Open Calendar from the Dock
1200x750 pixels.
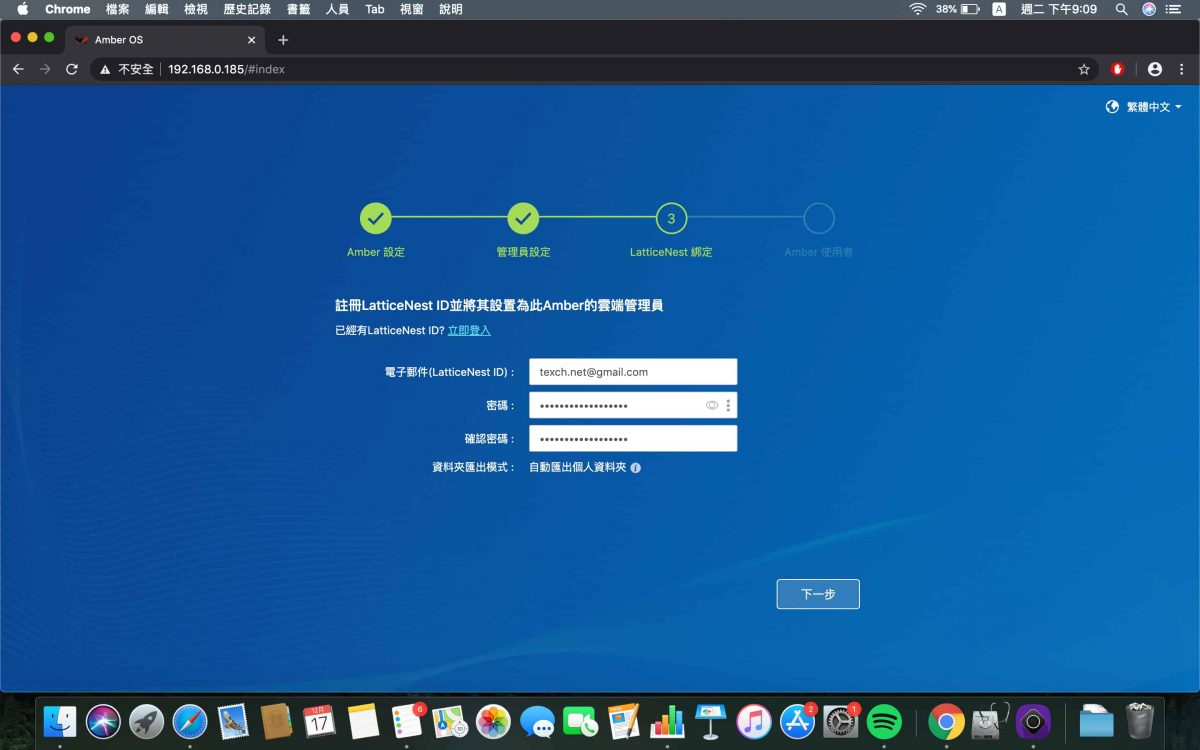(319, 721)
